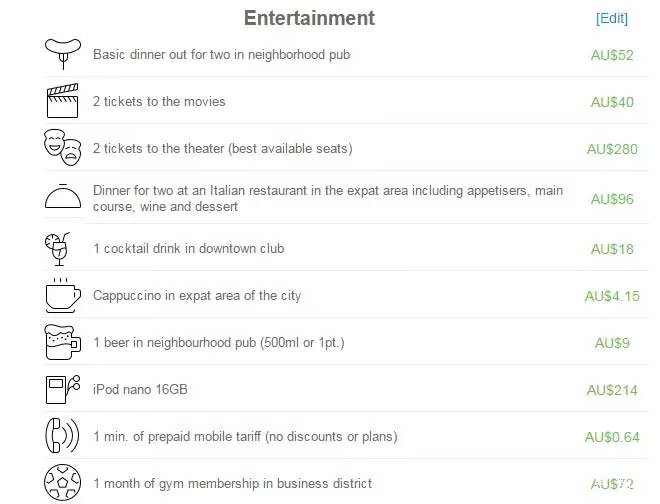Click the '2 tickets to the movies' label
The width and height of the screenshot is (660, 504).
(x=159, y=101)
